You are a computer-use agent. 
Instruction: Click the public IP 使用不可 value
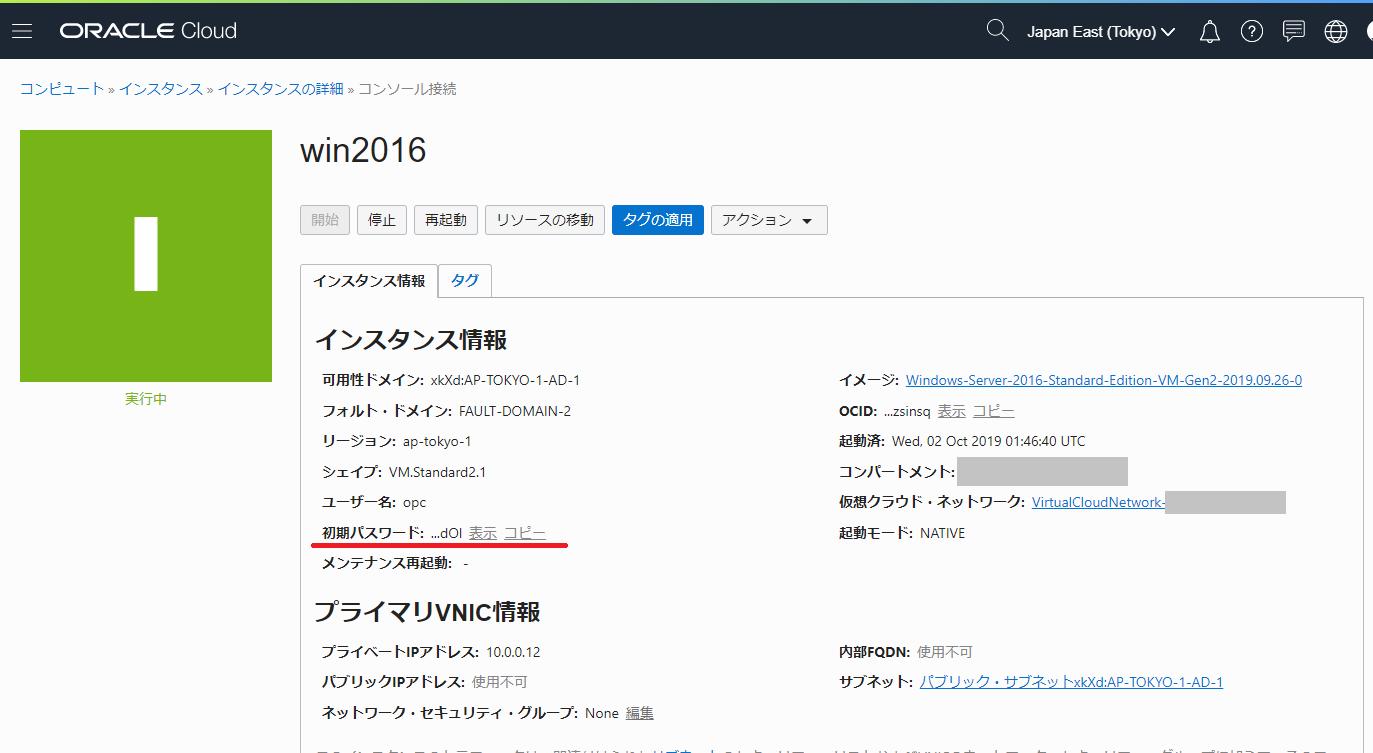click(500, 682)
